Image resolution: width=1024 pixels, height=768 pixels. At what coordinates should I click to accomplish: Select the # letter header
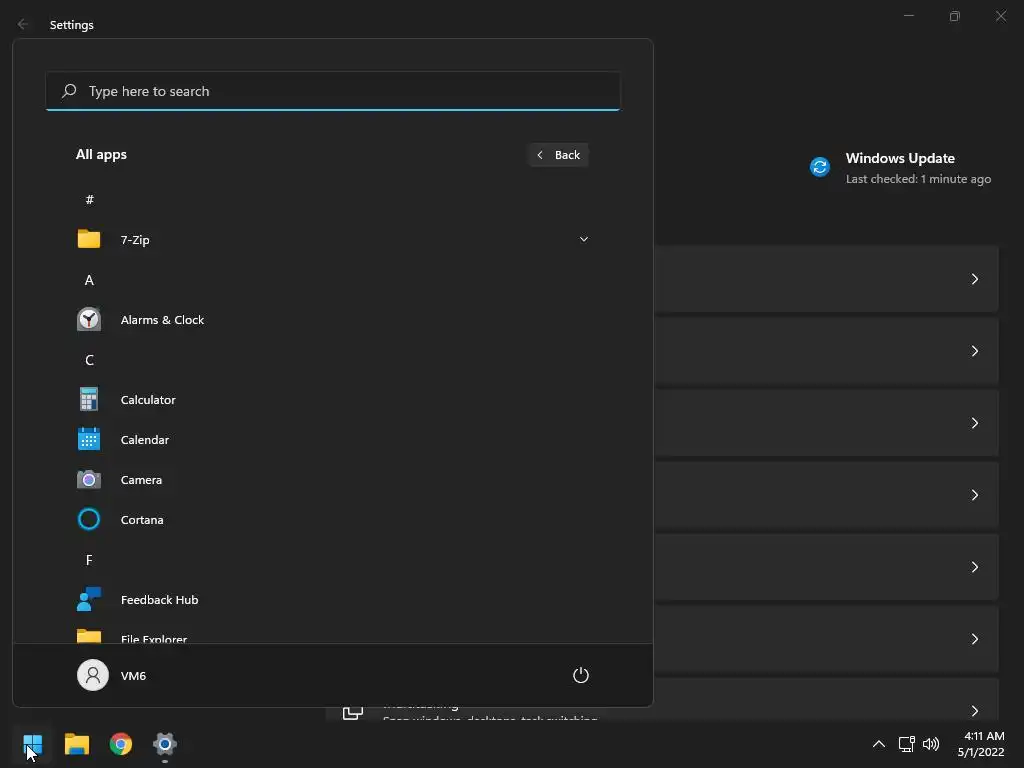[89, 199]
